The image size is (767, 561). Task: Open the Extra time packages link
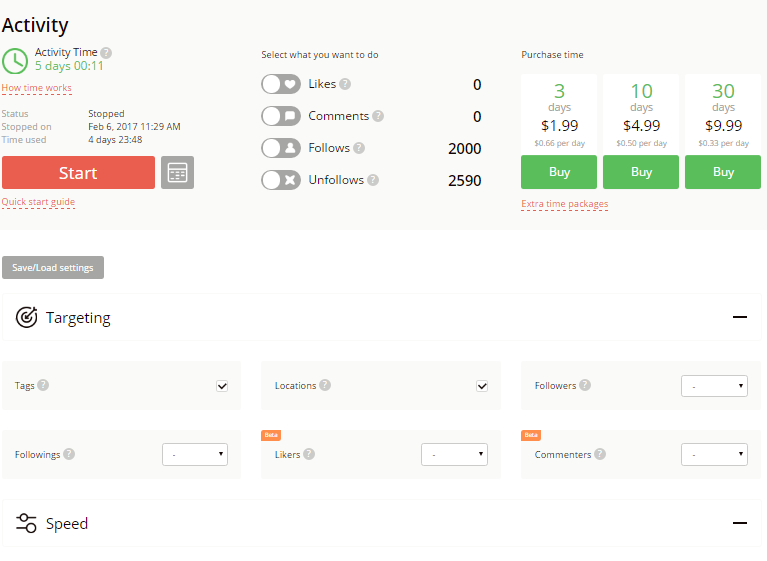[x=564, y=204]
